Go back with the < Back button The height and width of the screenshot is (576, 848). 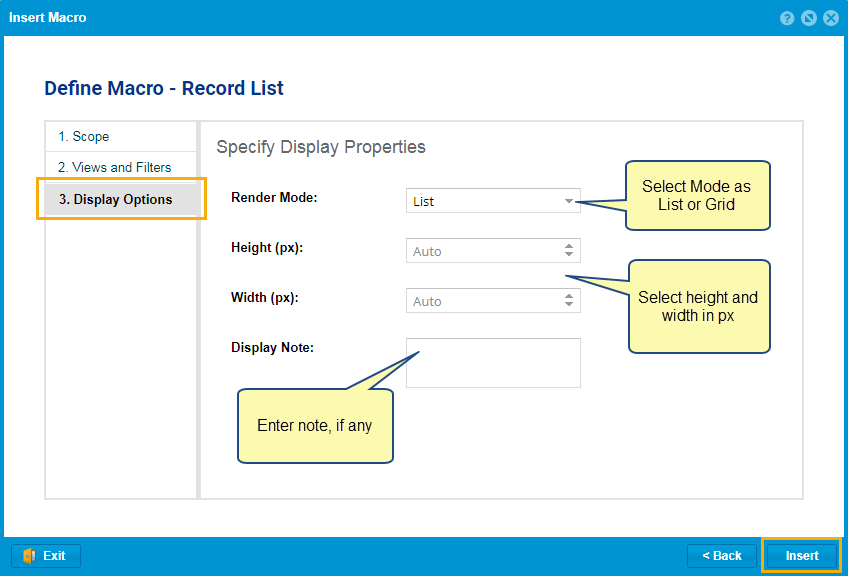721,555
